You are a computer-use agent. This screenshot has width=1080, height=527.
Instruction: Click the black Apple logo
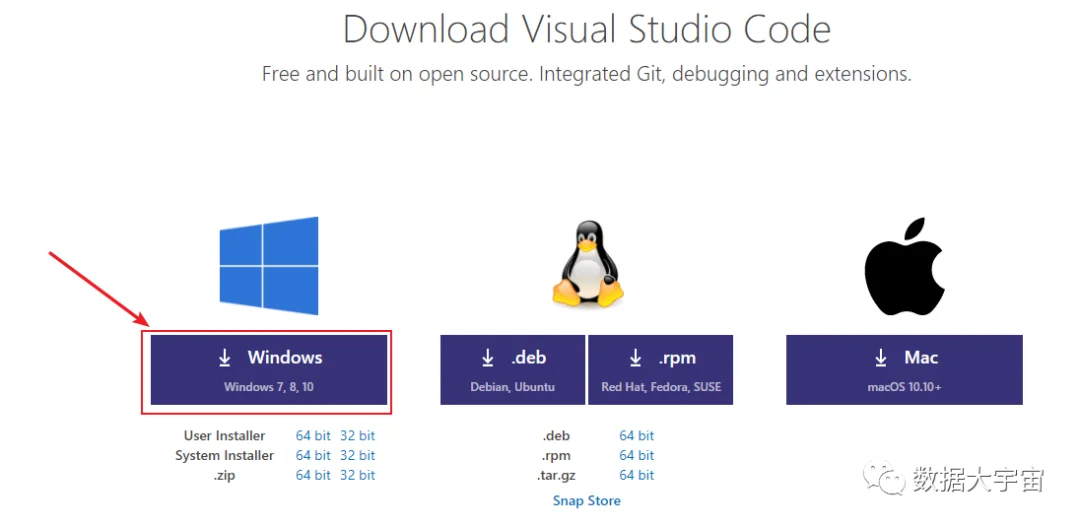click(904, 267)
